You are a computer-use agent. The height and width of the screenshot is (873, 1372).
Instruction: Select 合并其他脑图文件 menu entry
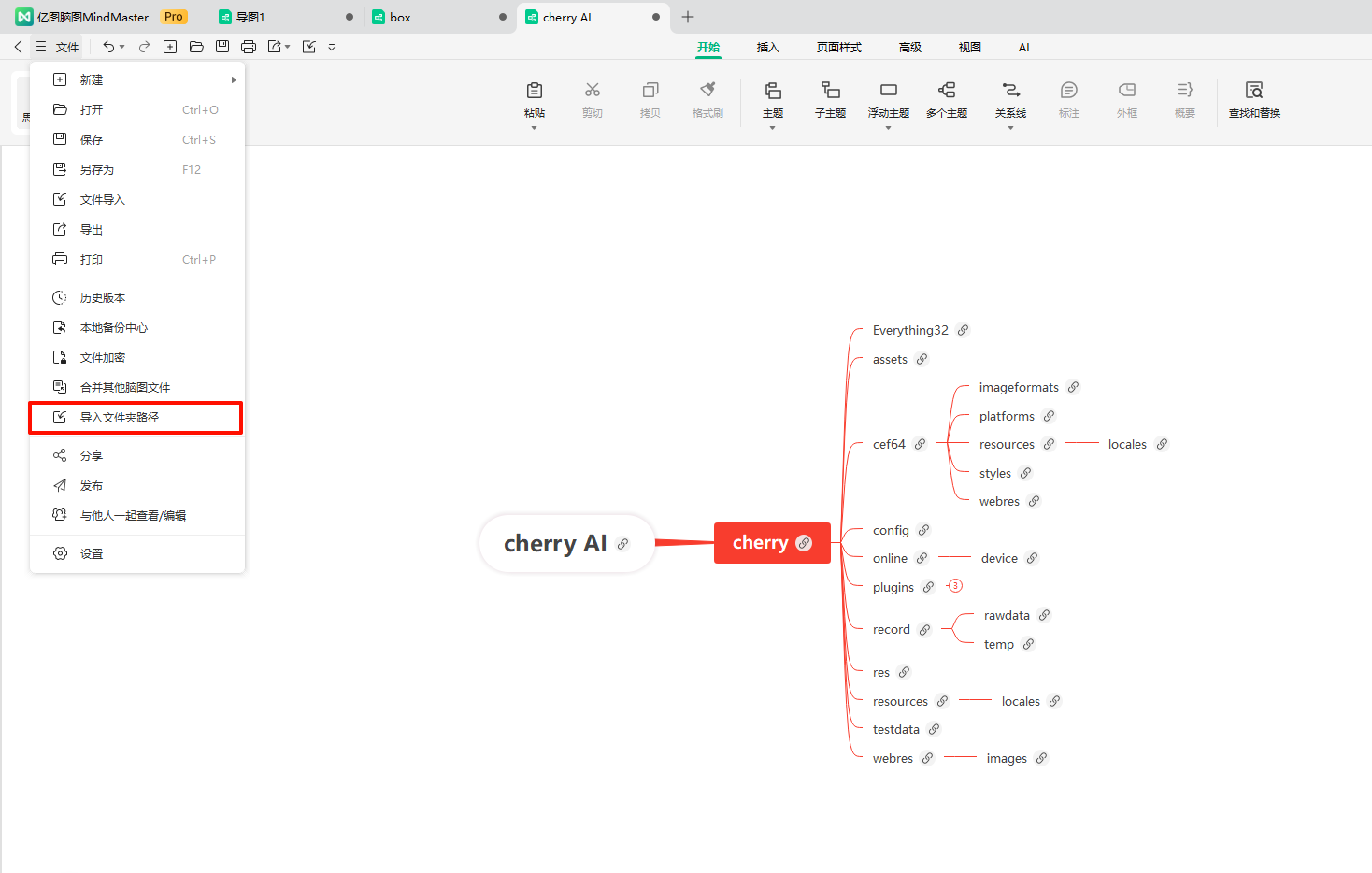[x=136, y=388]
